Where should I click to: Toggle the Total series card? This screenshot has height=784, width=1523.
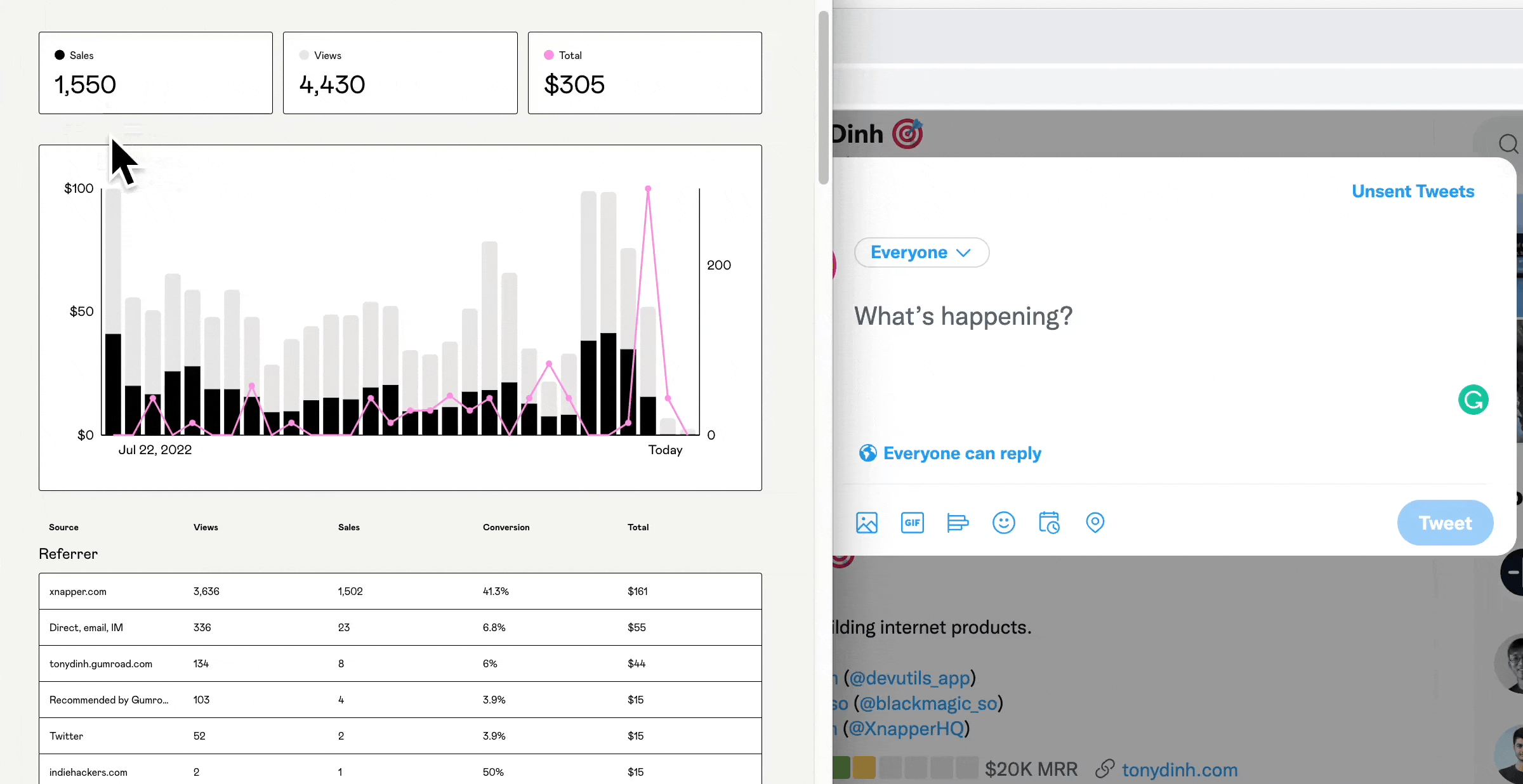(x=644, y=73)
